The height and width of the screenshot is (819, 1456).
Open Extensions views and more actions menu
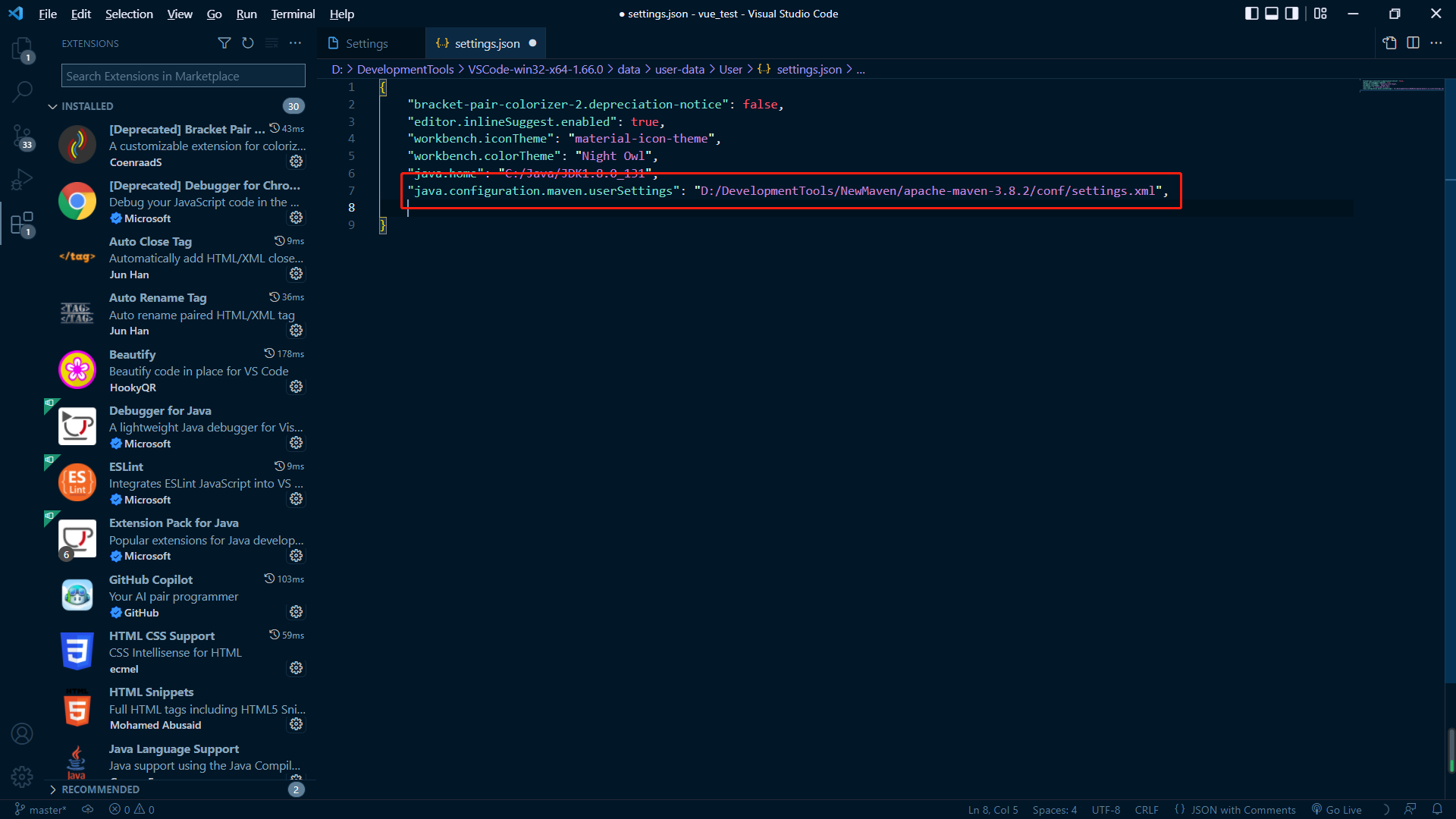295,43
